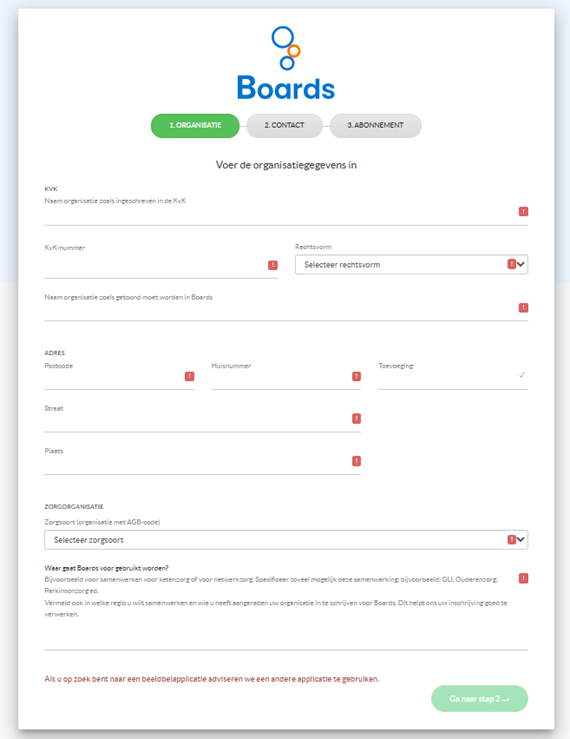
Task: Select the 1. ORGANISATIE step tab
Action: (x=195, y=125)
